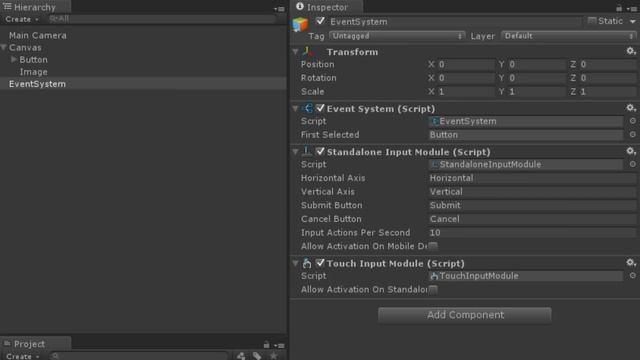Collapse the Event System component
Image resolution: width=640 pixels, height=360 pixels.
296,109
